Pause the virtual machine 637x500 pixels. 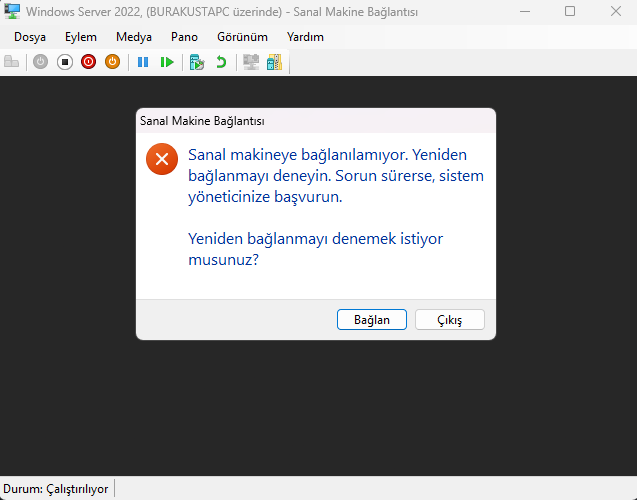coord(143,62)
